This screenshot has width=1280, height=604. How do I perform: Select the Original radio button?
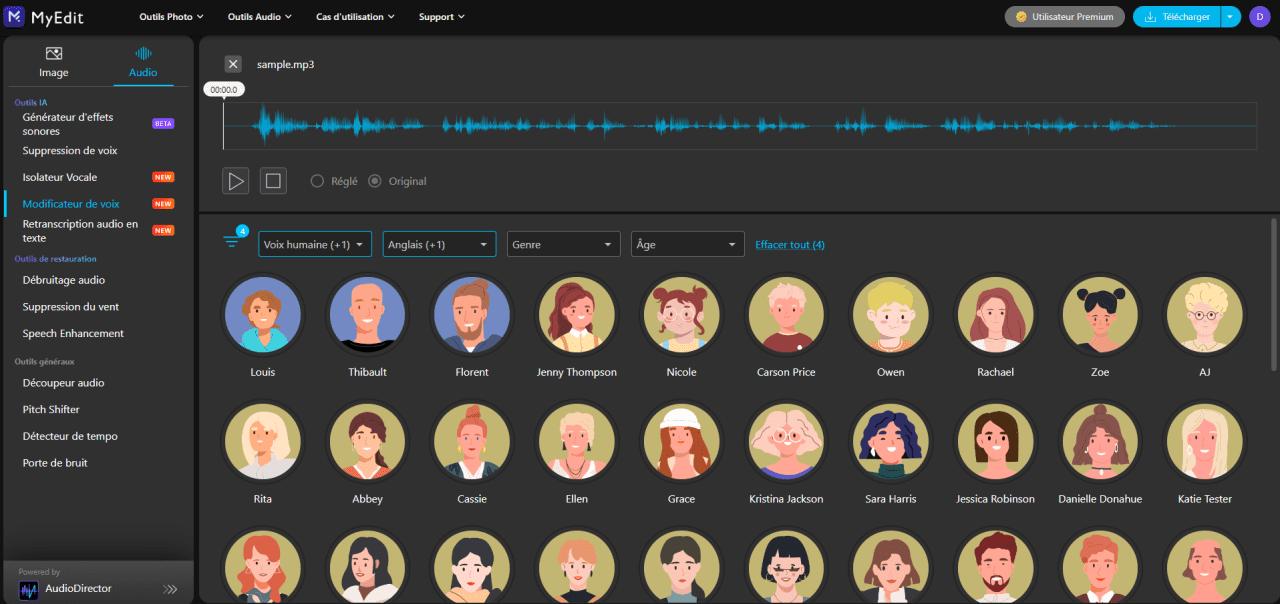(x=375, y=181)
